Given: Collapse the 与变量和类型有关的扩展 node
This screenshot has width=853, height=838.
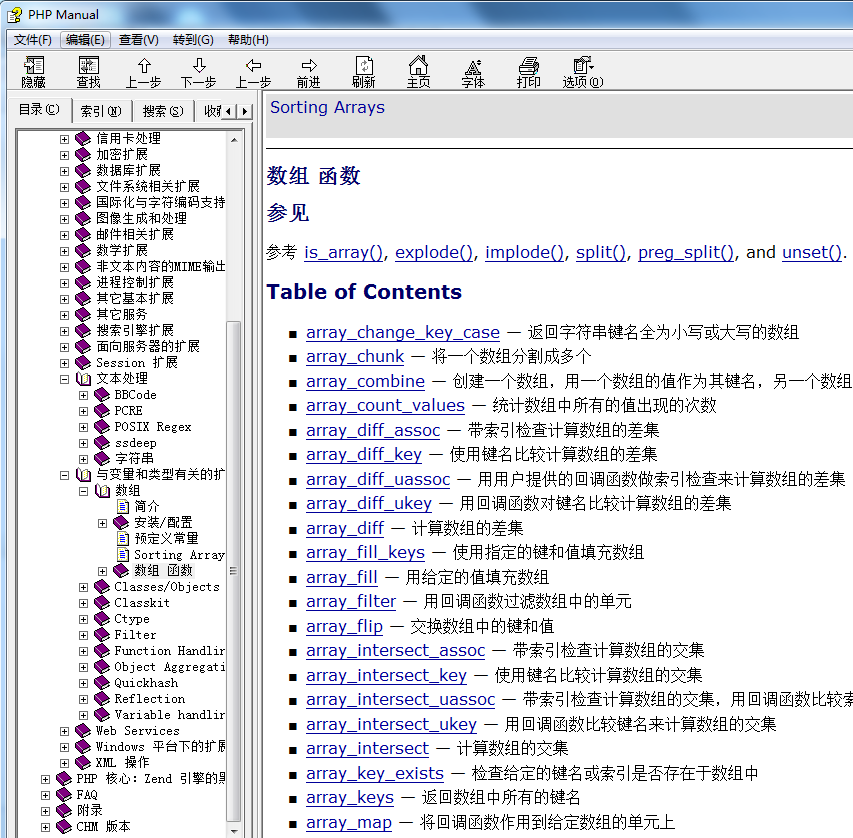Looking at the screenshot, I should (x=64, y=475).
